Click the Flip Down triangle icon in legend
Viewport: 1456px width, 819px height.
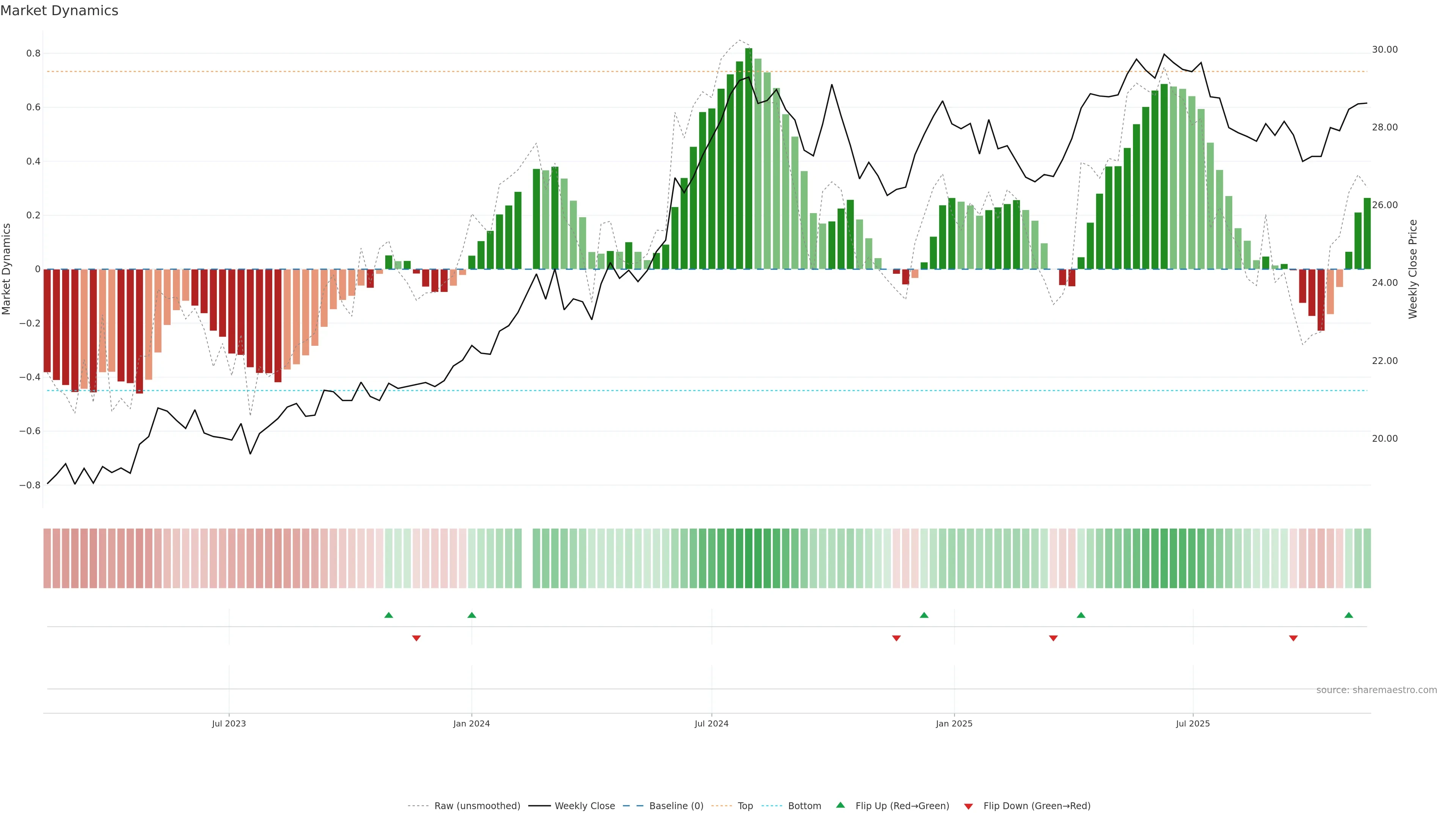(968, 806)
